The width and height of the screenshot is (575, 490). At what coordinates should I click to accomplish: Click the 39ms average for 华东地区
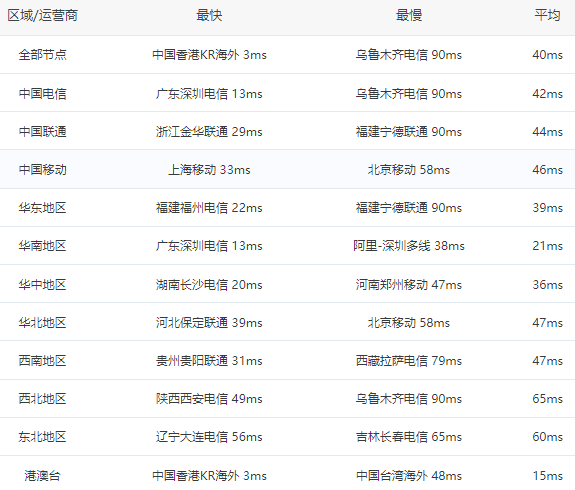[547, 208]
